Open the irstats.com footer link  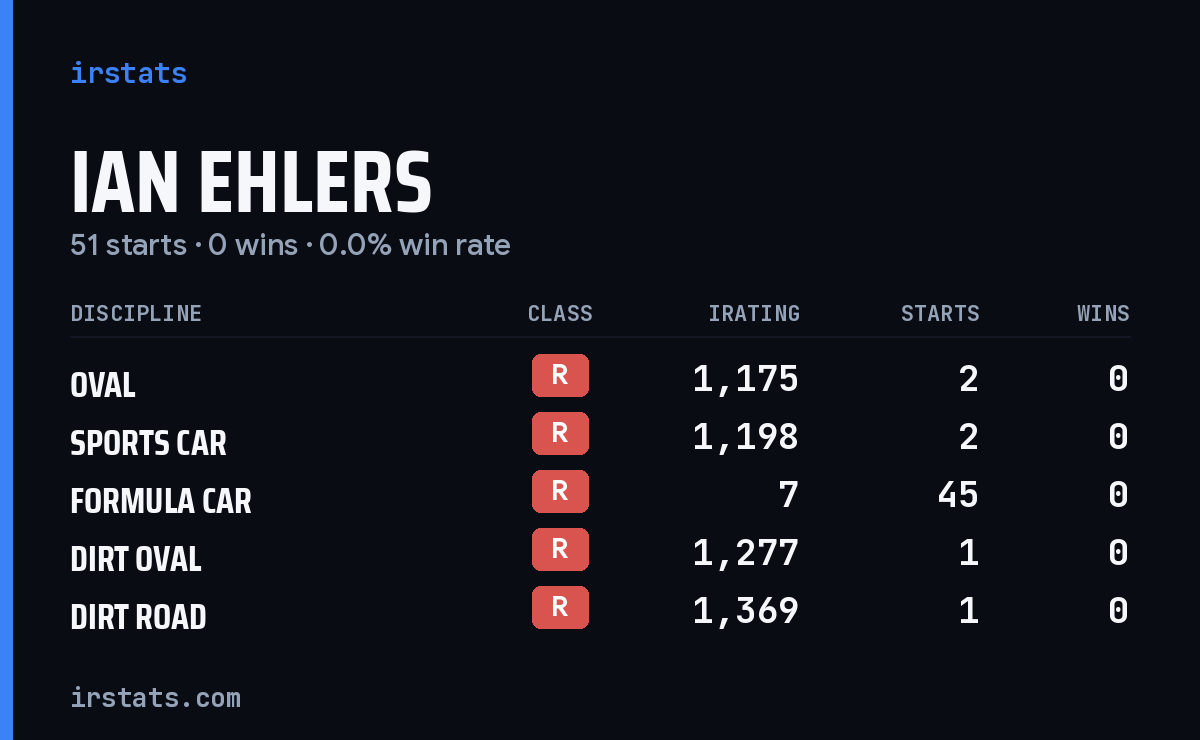pyautogui.click(x=155, y=697)
